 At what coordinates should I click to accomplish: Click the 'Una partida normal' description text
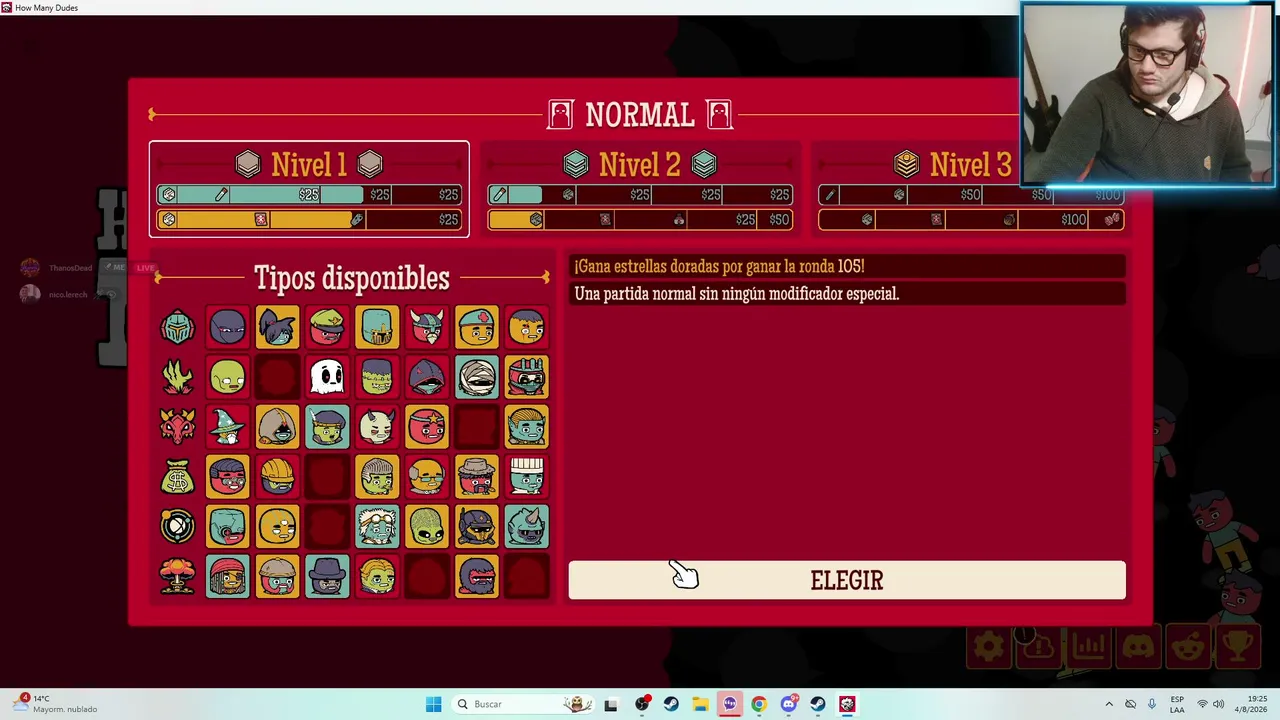(x=737, y=294)
